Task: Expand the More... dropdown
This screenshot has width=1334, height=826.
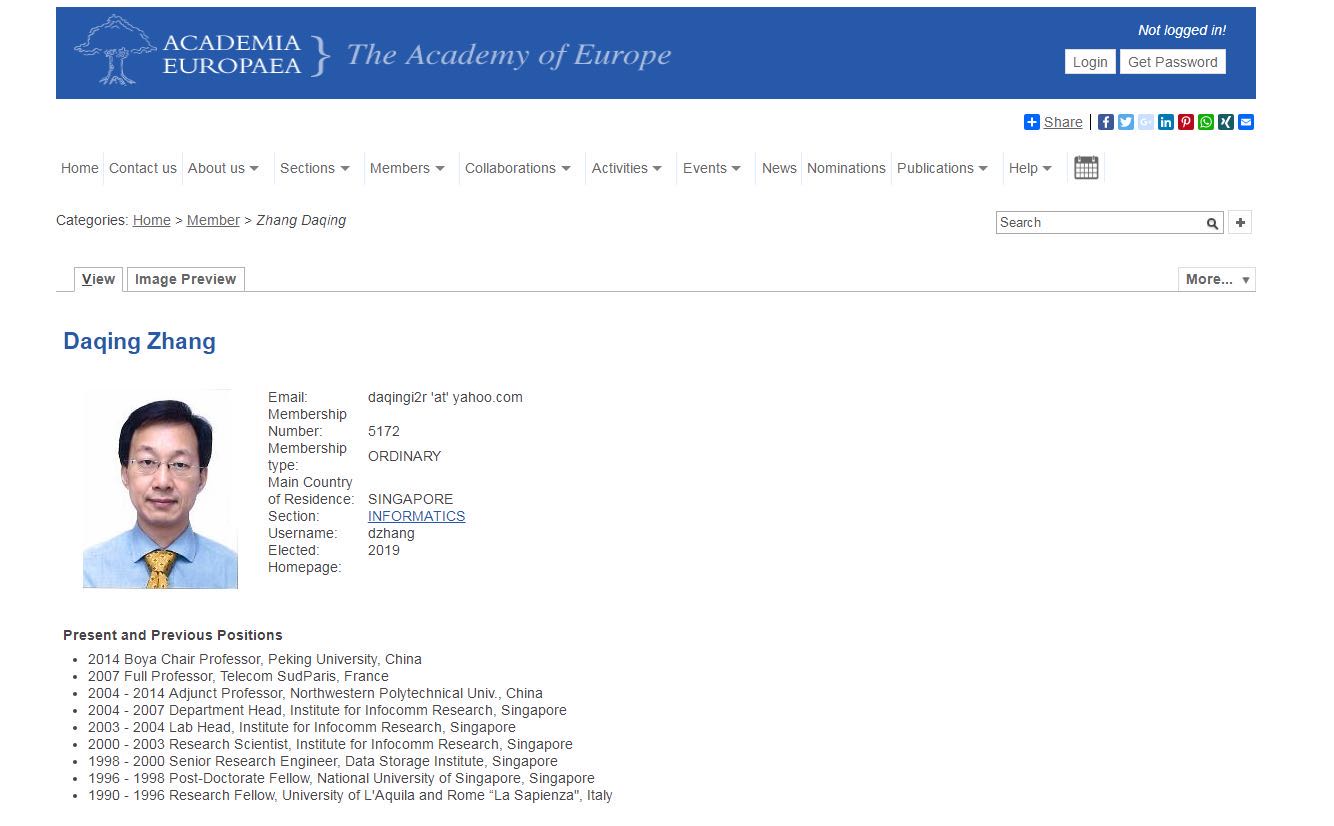Action: (x=1216, y=280)
